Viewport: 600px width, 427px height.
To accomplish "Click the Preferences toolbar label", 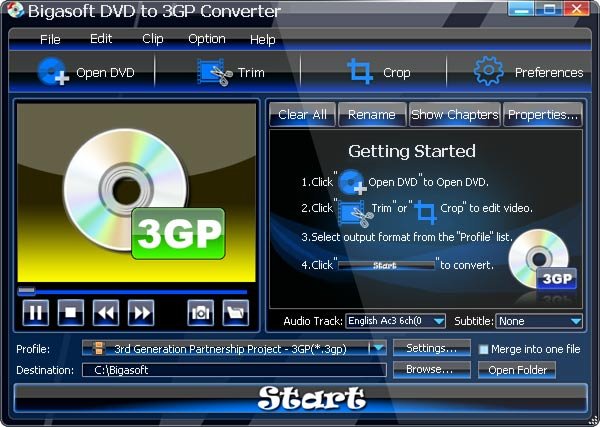I will (549, 72).
